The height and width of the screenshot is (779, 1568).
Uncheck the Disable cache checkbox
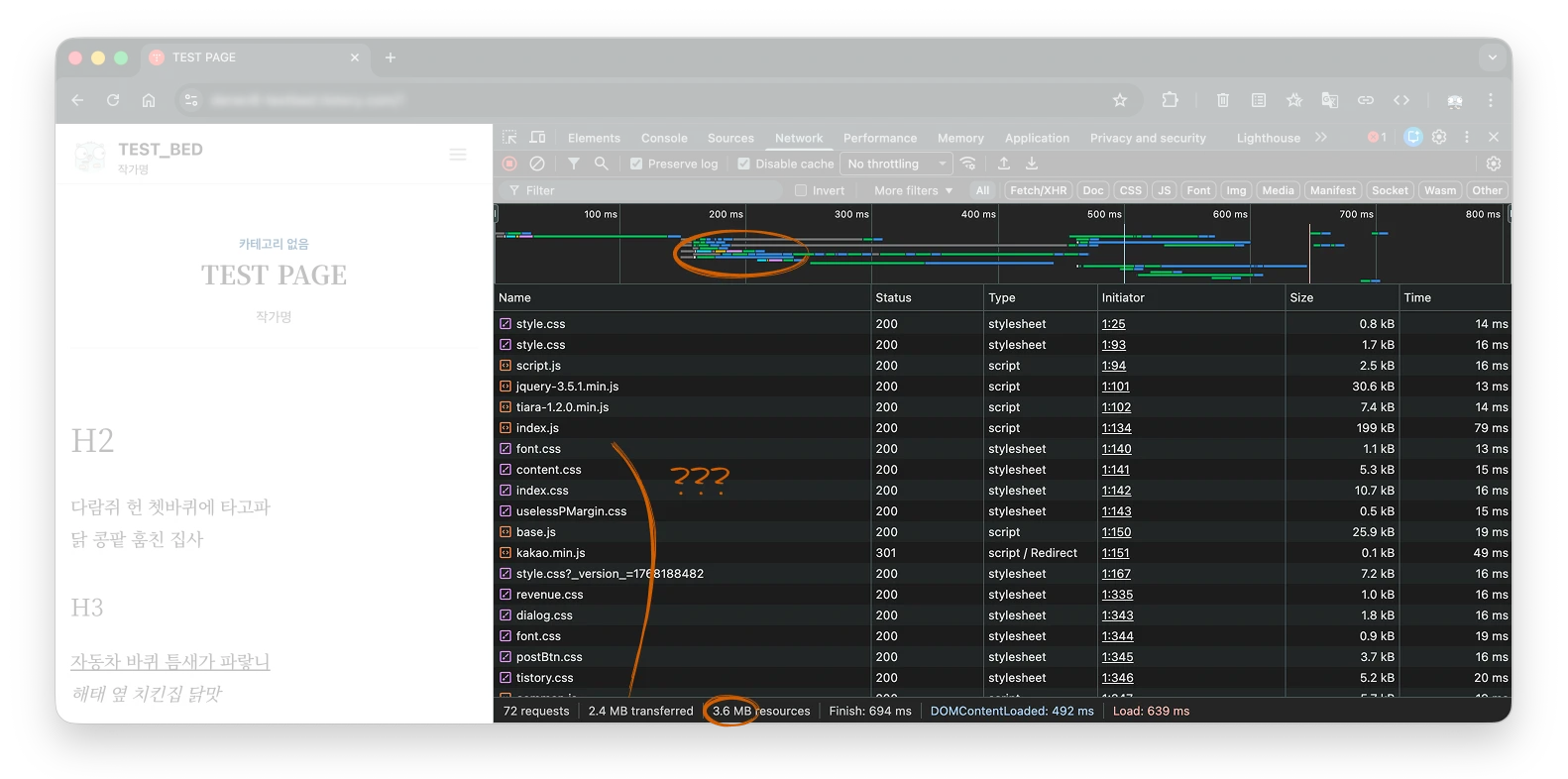[744, 165]
